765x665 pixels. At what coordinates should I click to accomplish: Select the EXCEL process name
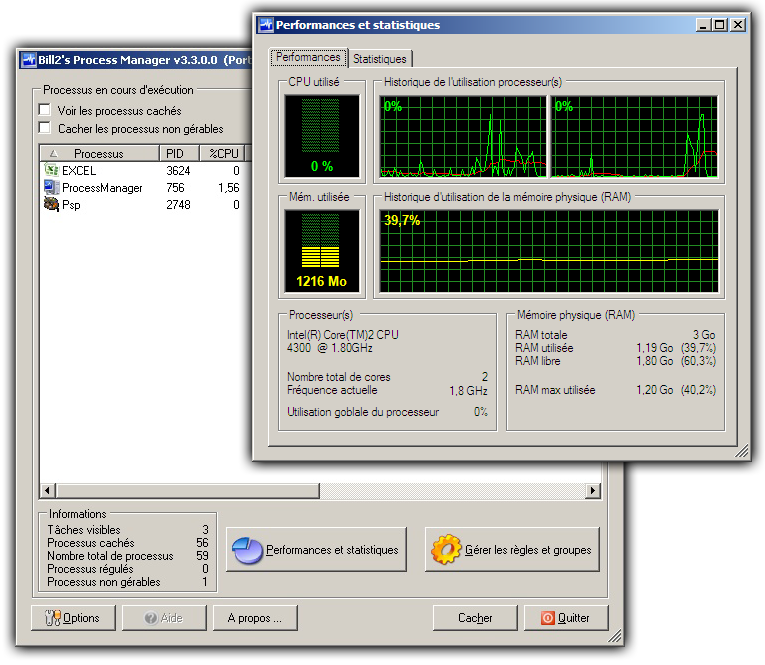(79, 171)
